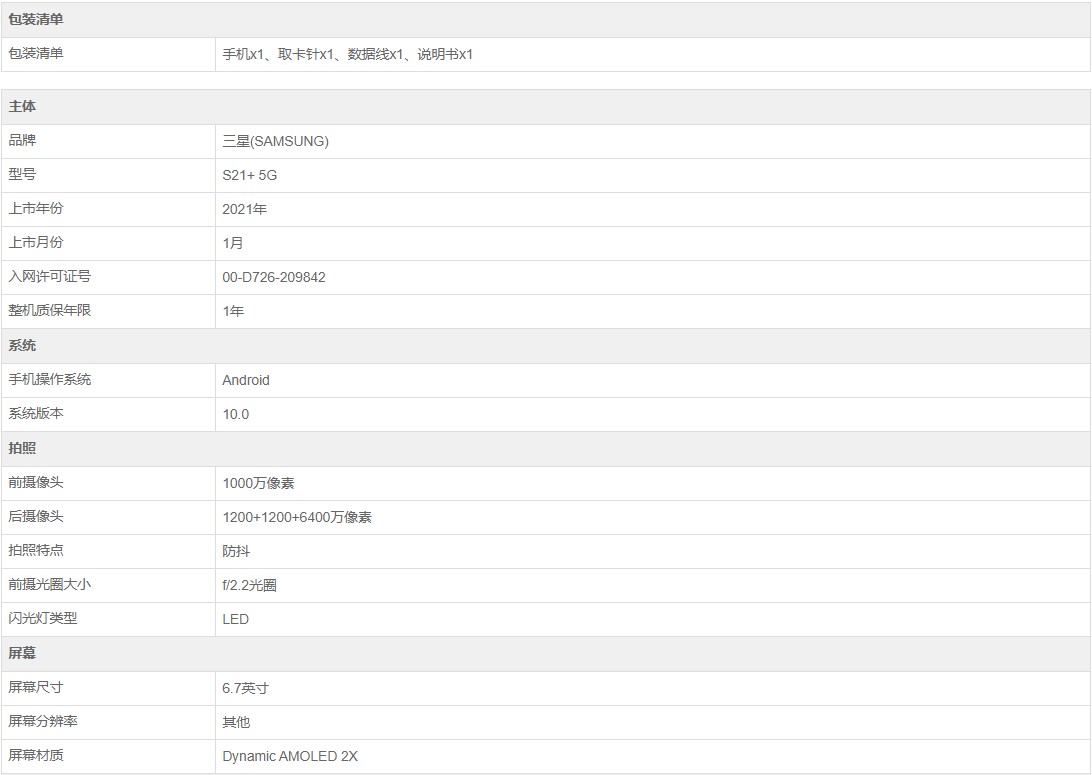Select the front camera value 1000万像素

tap(258, 483)
